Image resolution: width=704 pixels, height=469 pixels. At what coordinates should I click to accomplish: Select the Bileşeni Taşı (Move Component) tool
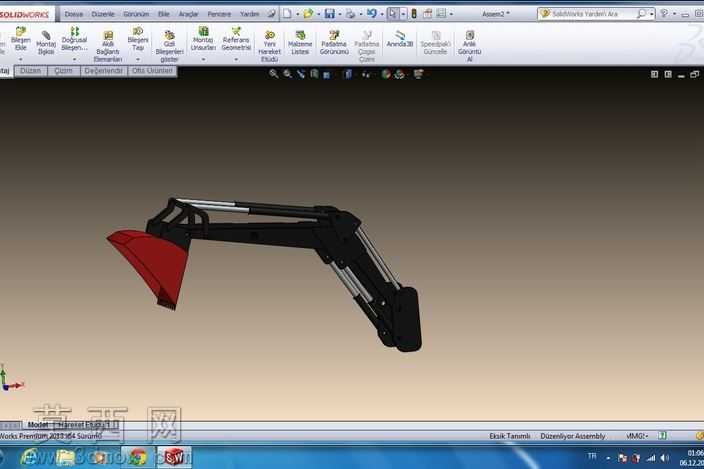tap(138, 39)
